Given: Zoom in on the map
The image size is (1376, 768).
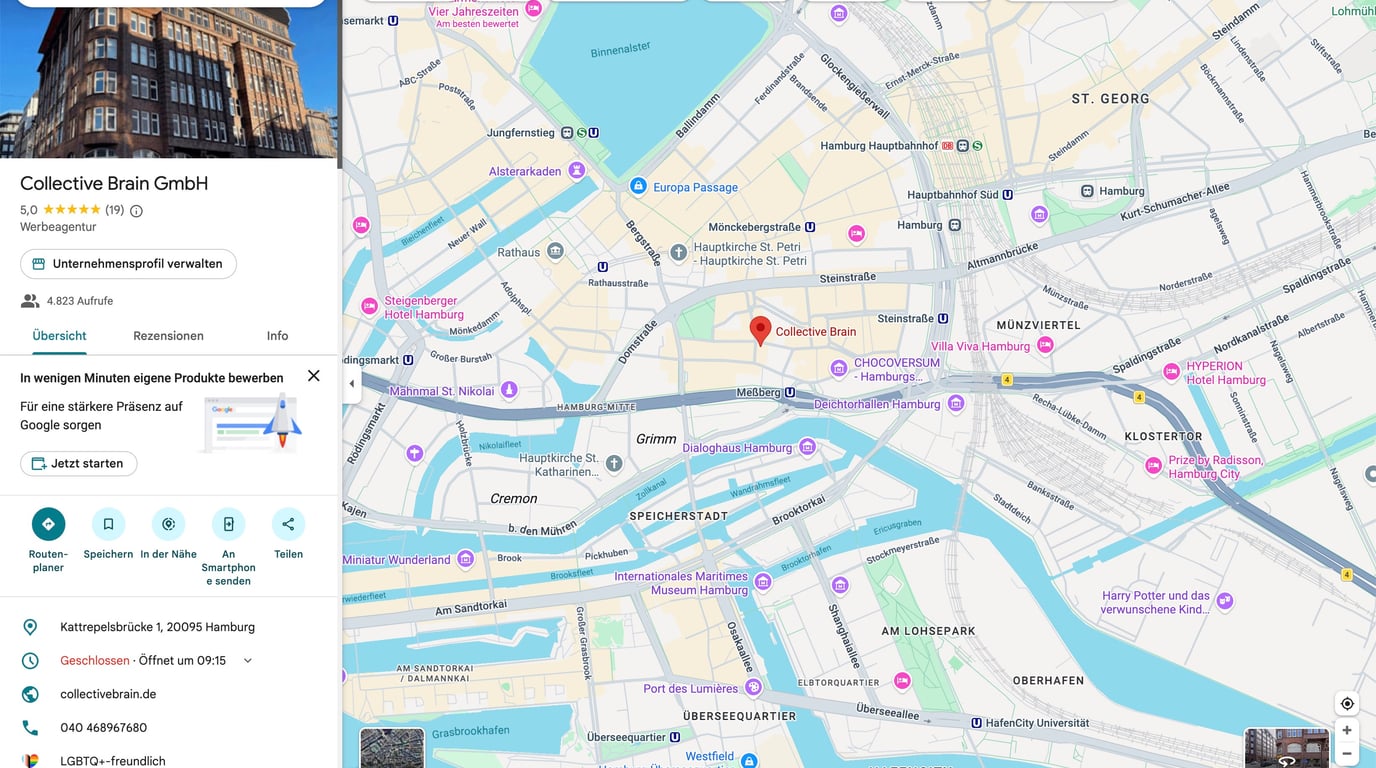Looking at the screenshot, I should click(x=1347, y=730).
